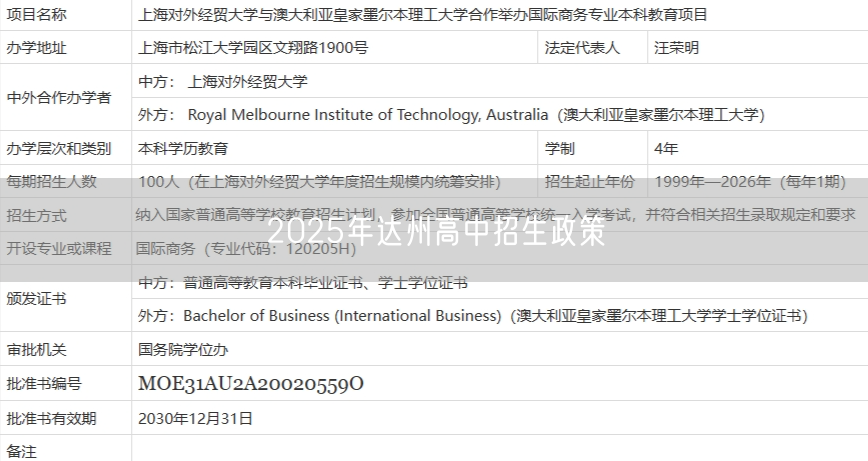Click the banner title 2025年达州高中招生政策
The height and width of the screenshot is (461, 868).
tap(436, 232)
